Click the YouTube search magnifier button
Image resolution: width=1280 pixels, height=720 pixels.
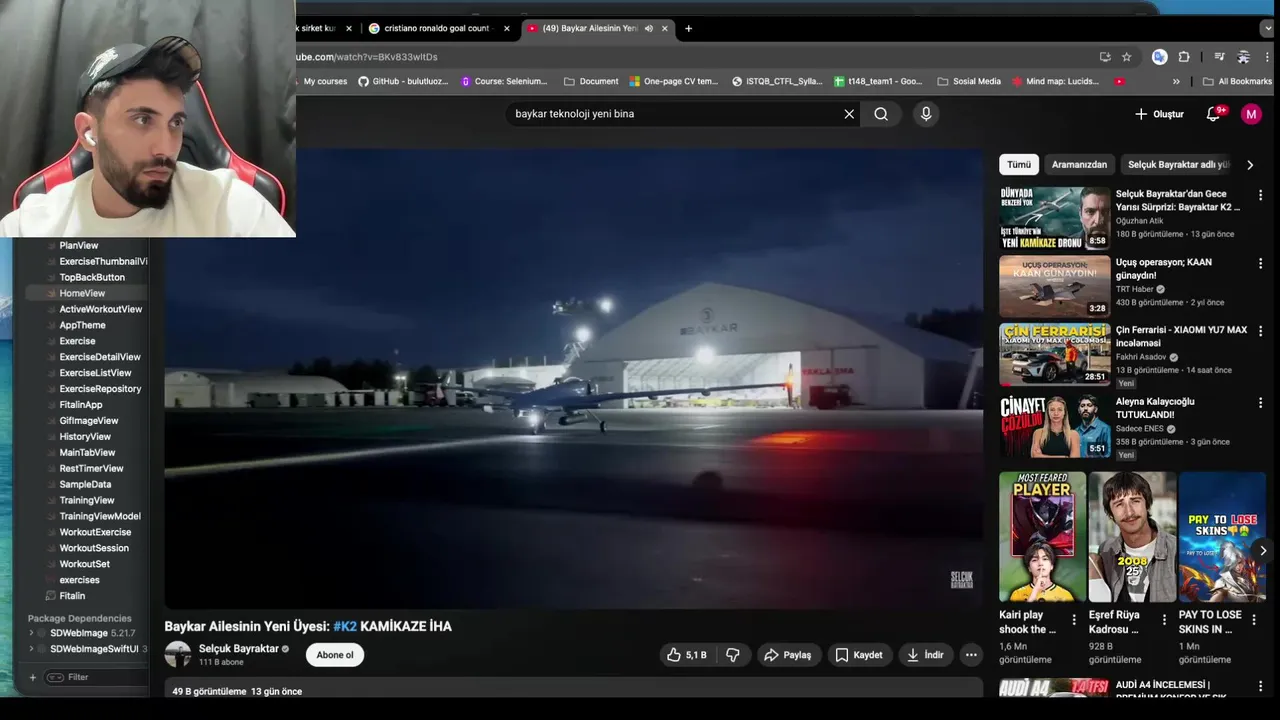point(881,114)
